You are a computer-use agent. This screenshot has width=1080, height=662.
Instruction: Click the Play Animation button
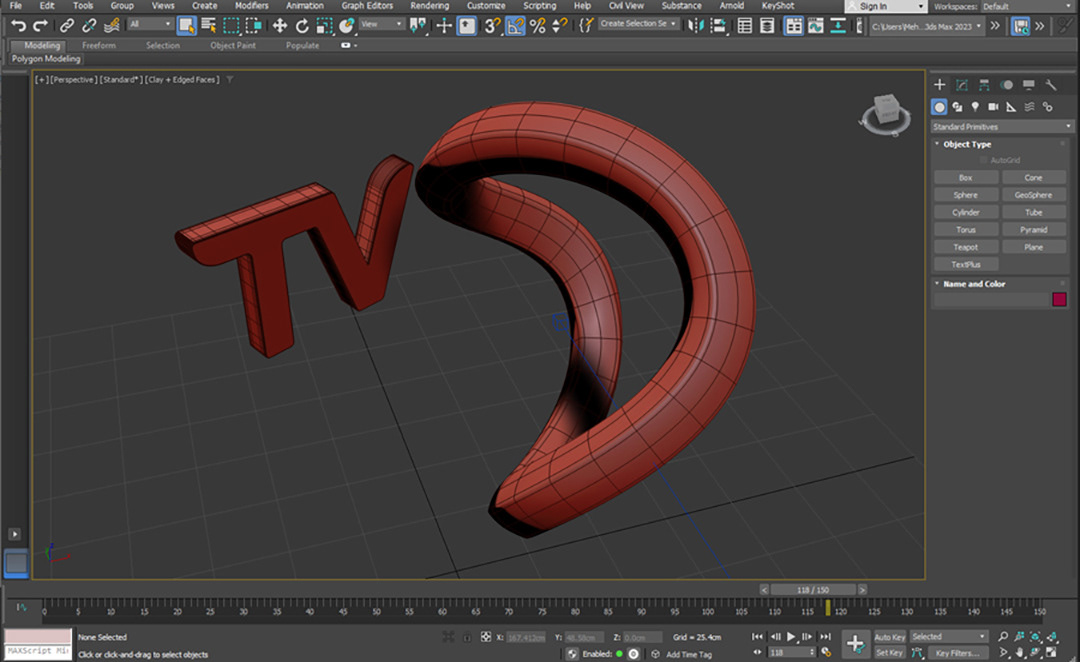(x=791, y=637)
